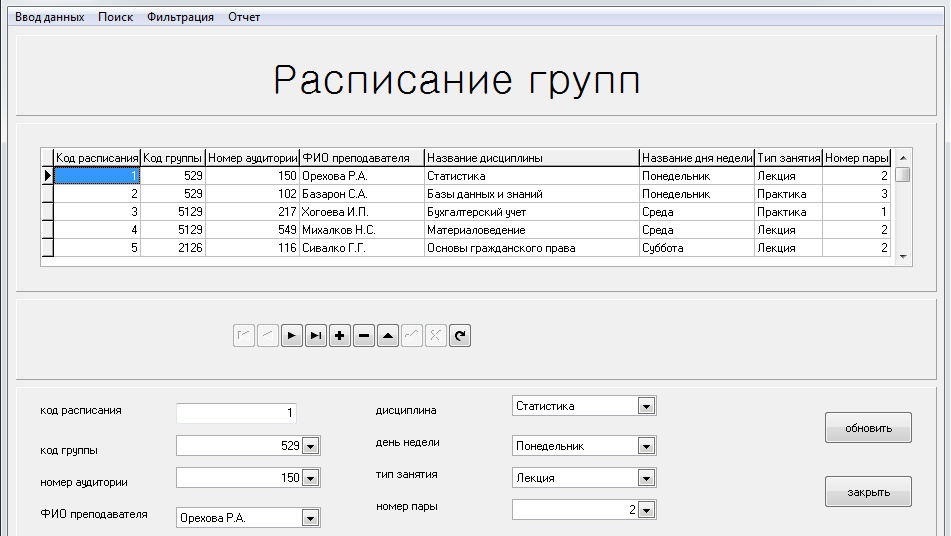Open the Отчет menu
951x536 pixels.
(x=244, y=17)
